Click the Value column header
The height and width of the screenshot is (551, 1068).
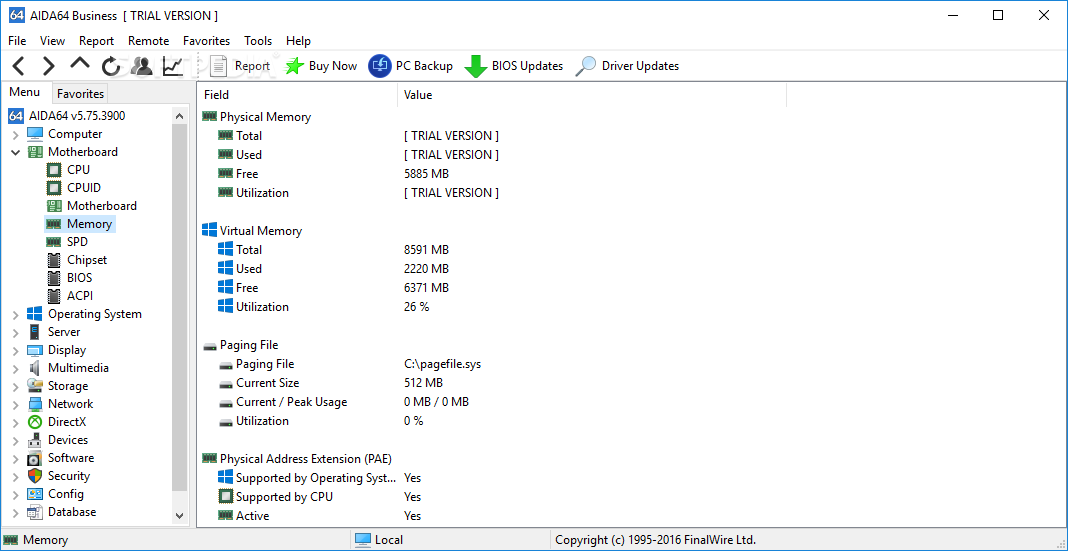click(x=592, y=95)
